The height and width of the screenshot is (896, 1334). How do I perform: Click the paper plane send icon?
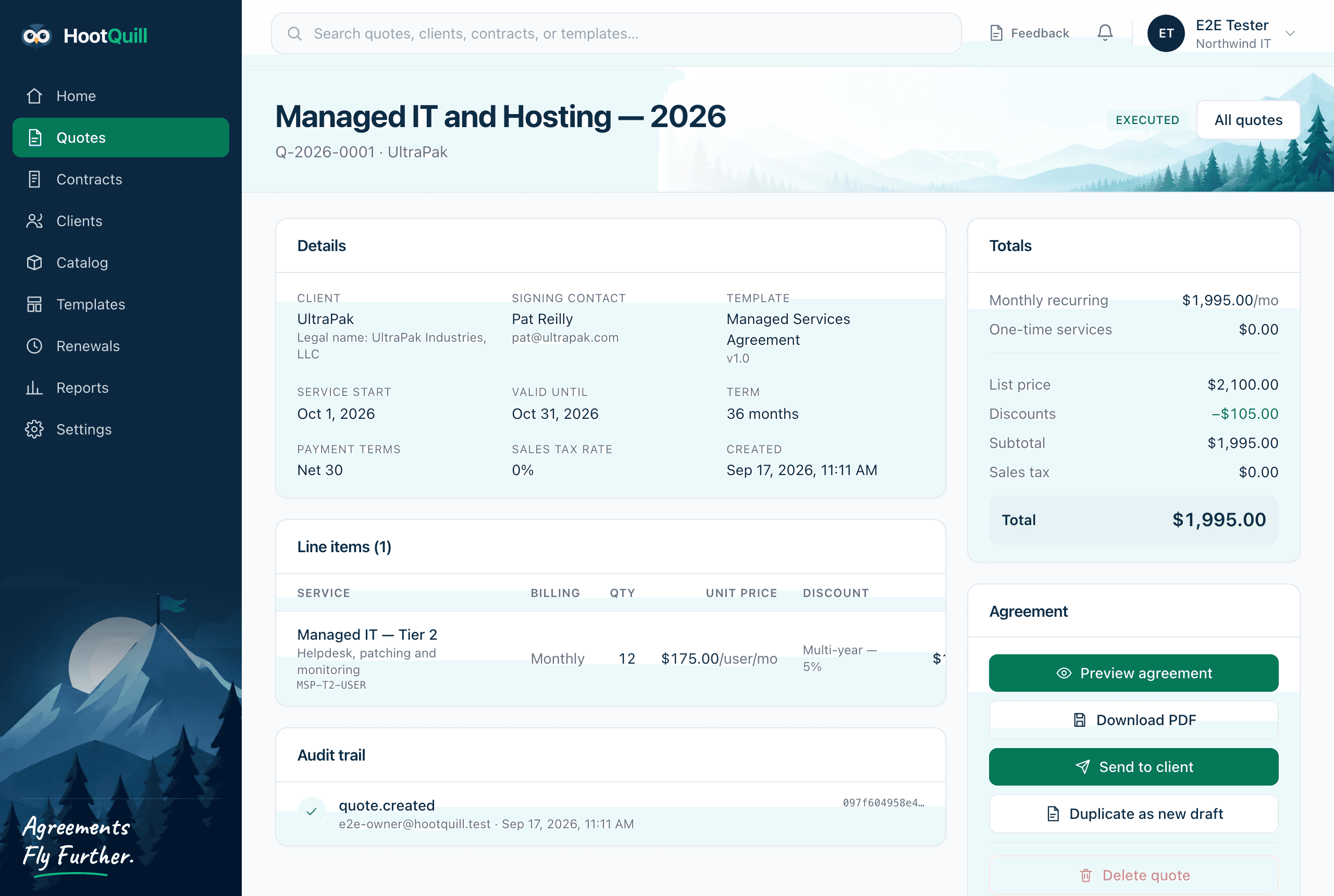[x=1082, y=767]
